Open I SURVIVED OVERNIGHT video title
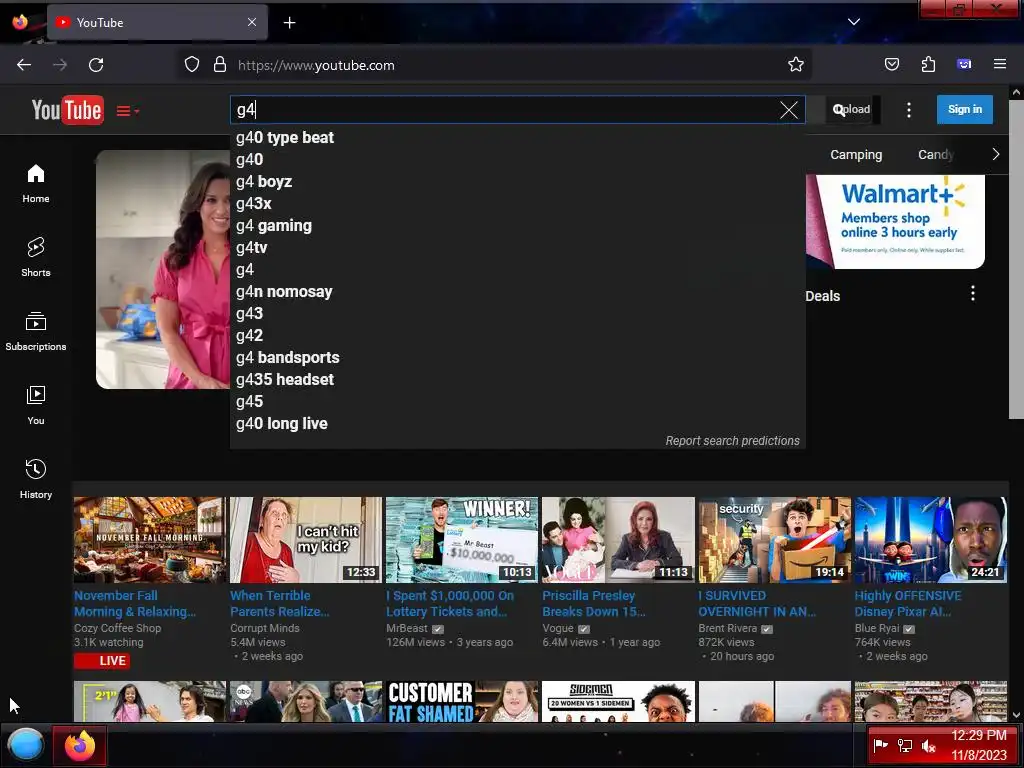Viewport: 1024px width, 768px height. pyautogui.click(x=757, y=603)
